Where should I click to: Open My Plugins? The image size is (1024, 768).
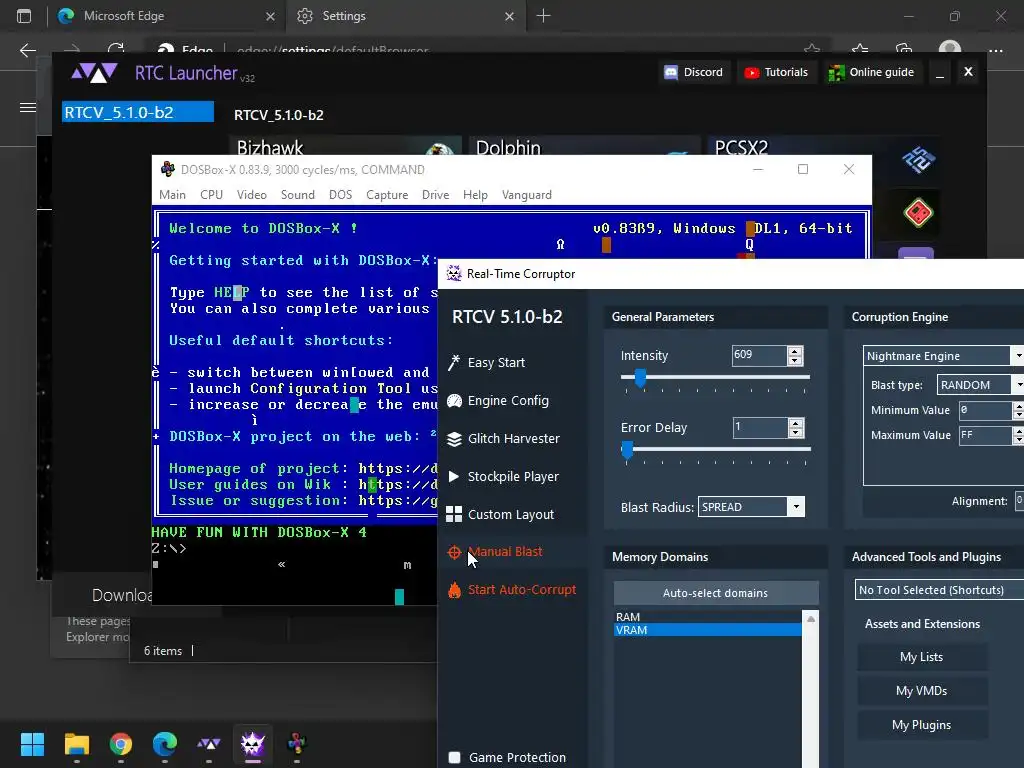coord(921,725)
